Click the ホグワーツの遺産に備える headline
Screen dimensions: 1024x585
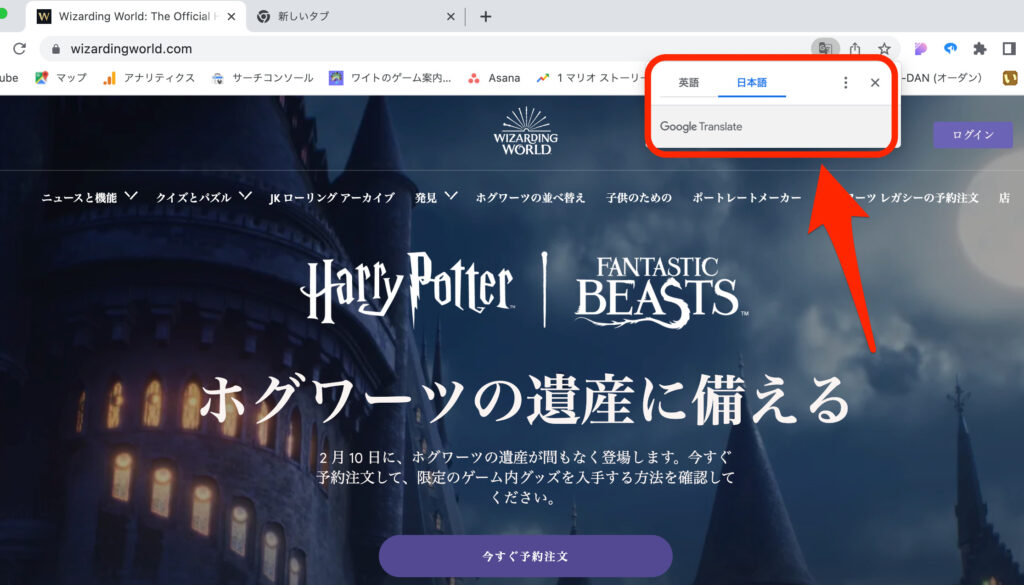(526, 399)
